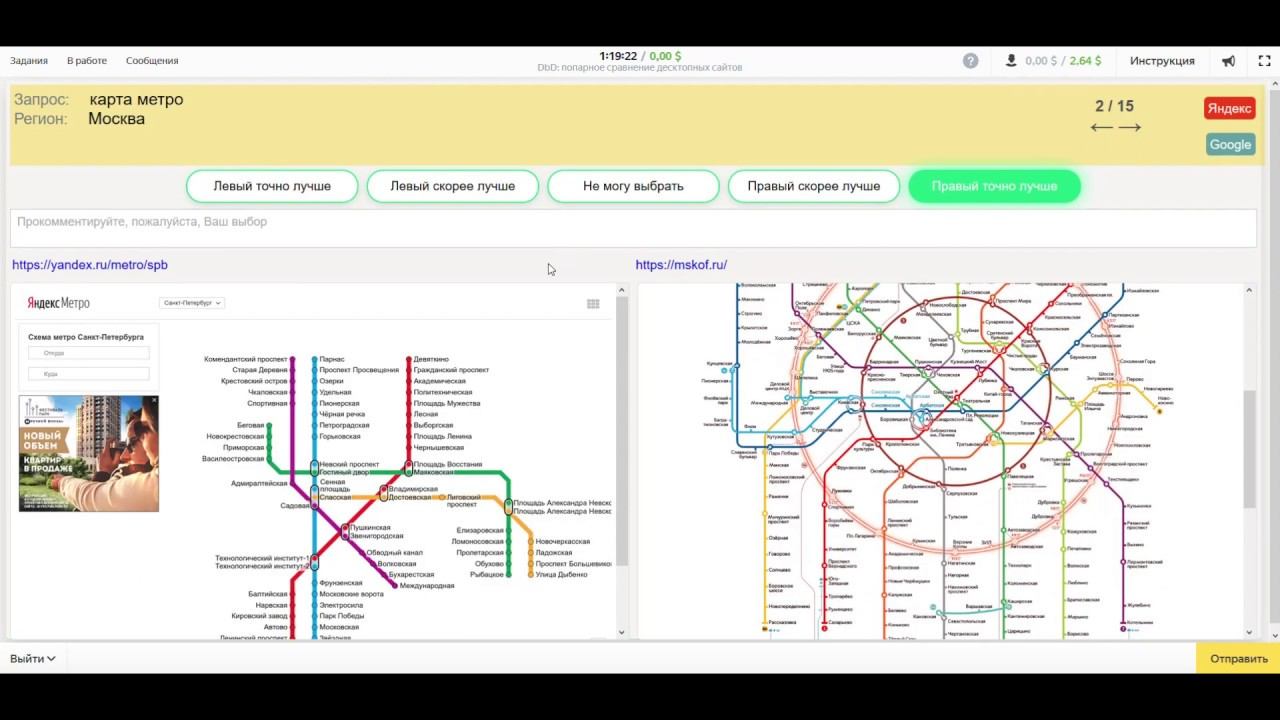This screenshot has width=1280, height=720.
Task: Click the Откуда departure field
Action: pos(89,353)
